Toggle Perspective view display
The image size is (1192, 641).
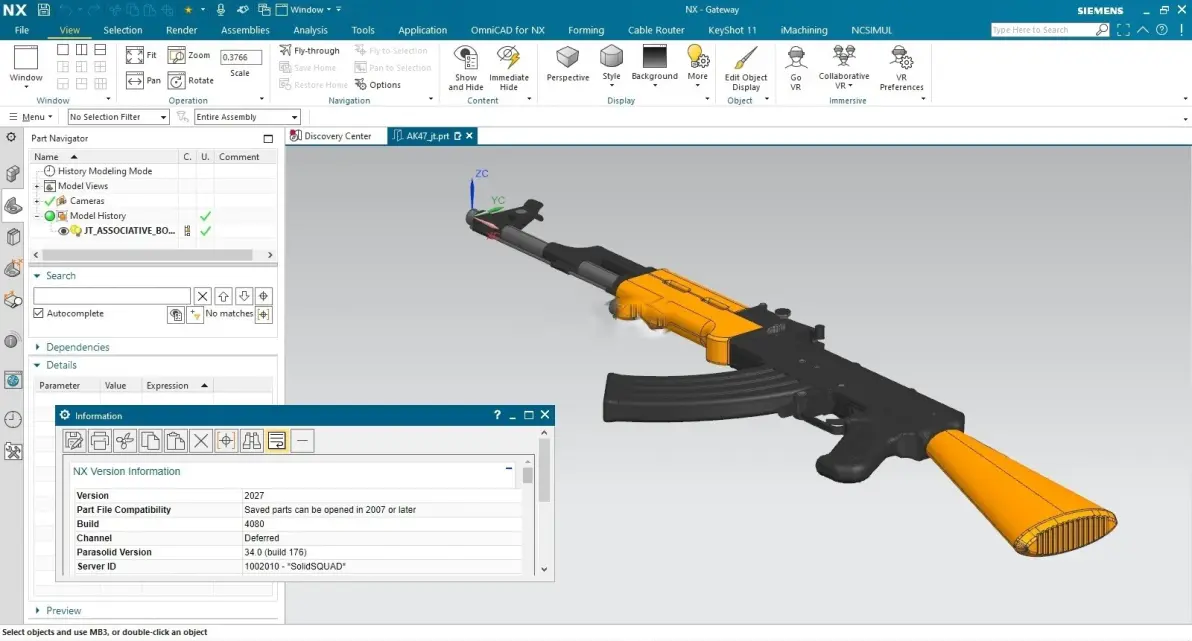568,64
